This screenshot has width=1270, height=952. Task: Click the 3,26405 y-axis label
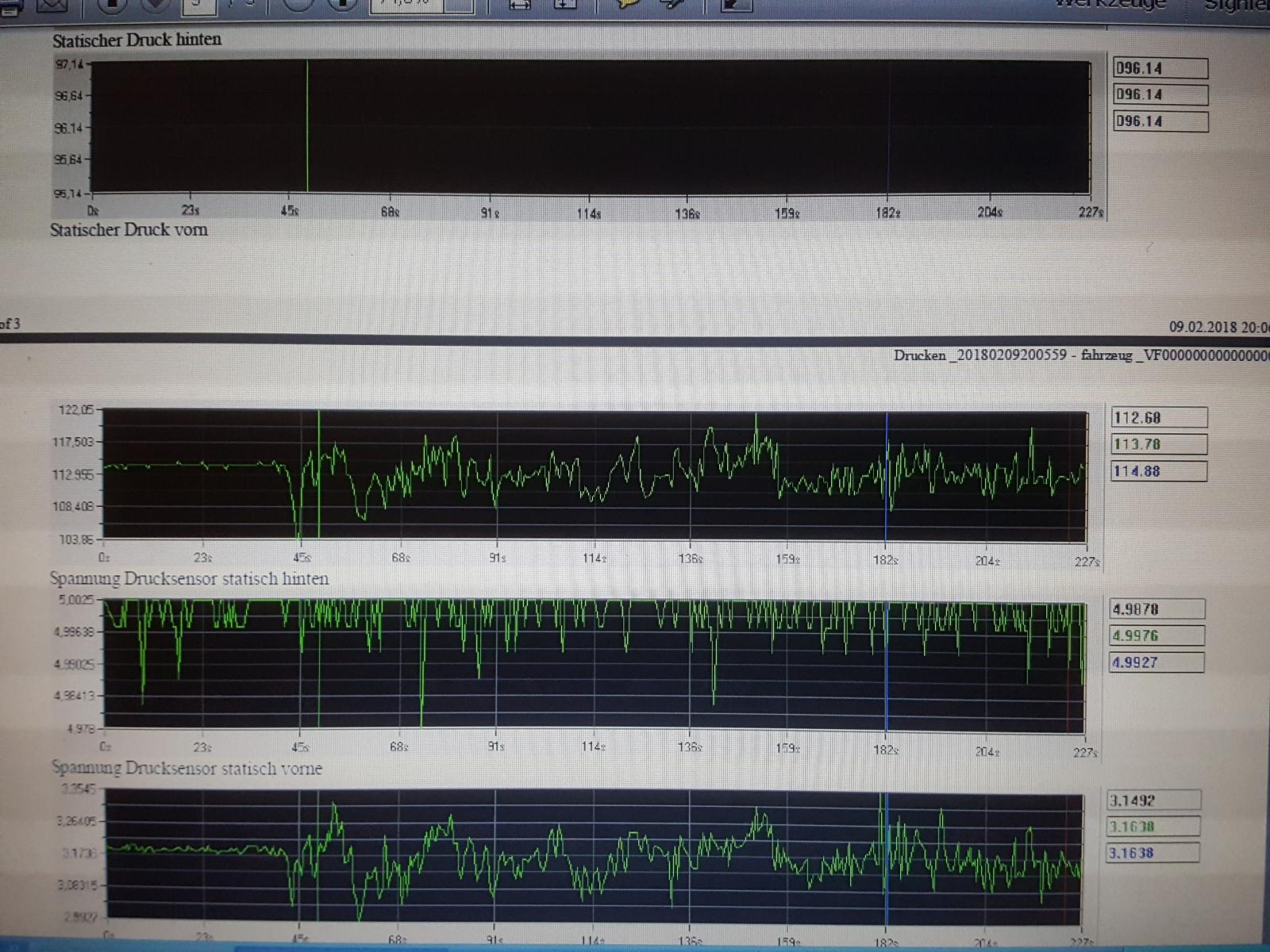(76, 821)
